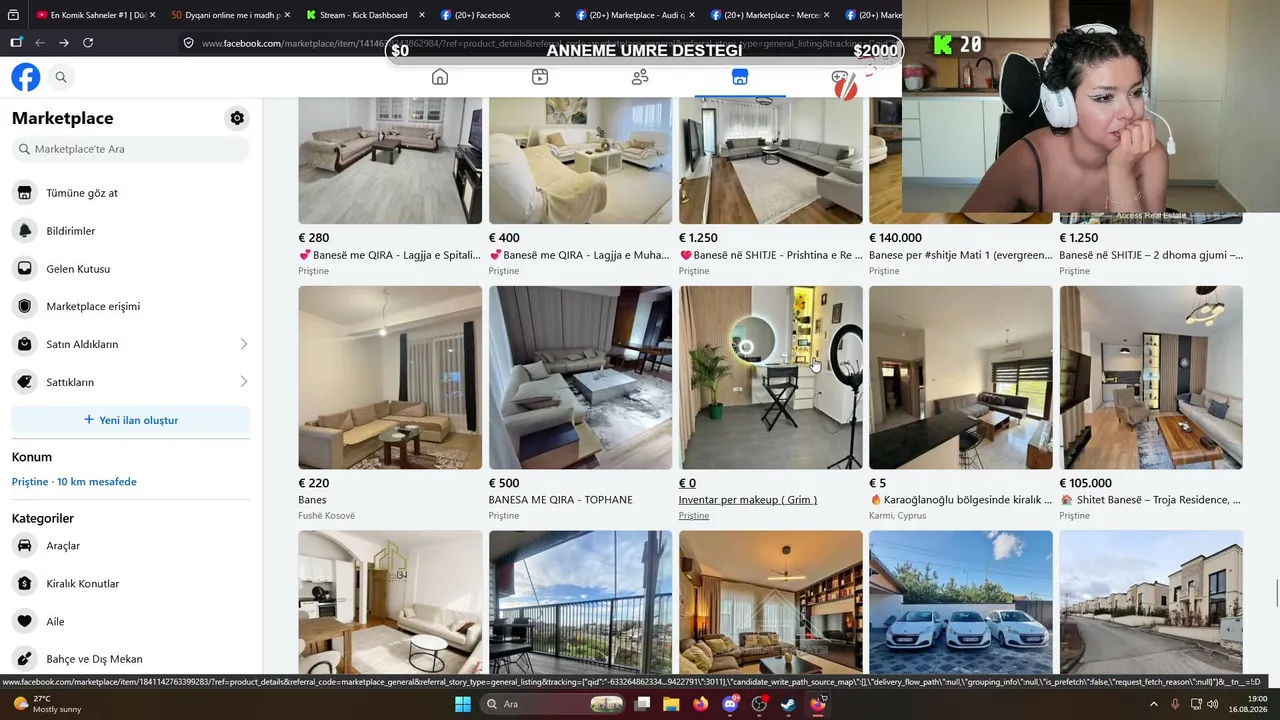
Task: Expand the Sattıkların chevron
Action: (x=243, y=382)
